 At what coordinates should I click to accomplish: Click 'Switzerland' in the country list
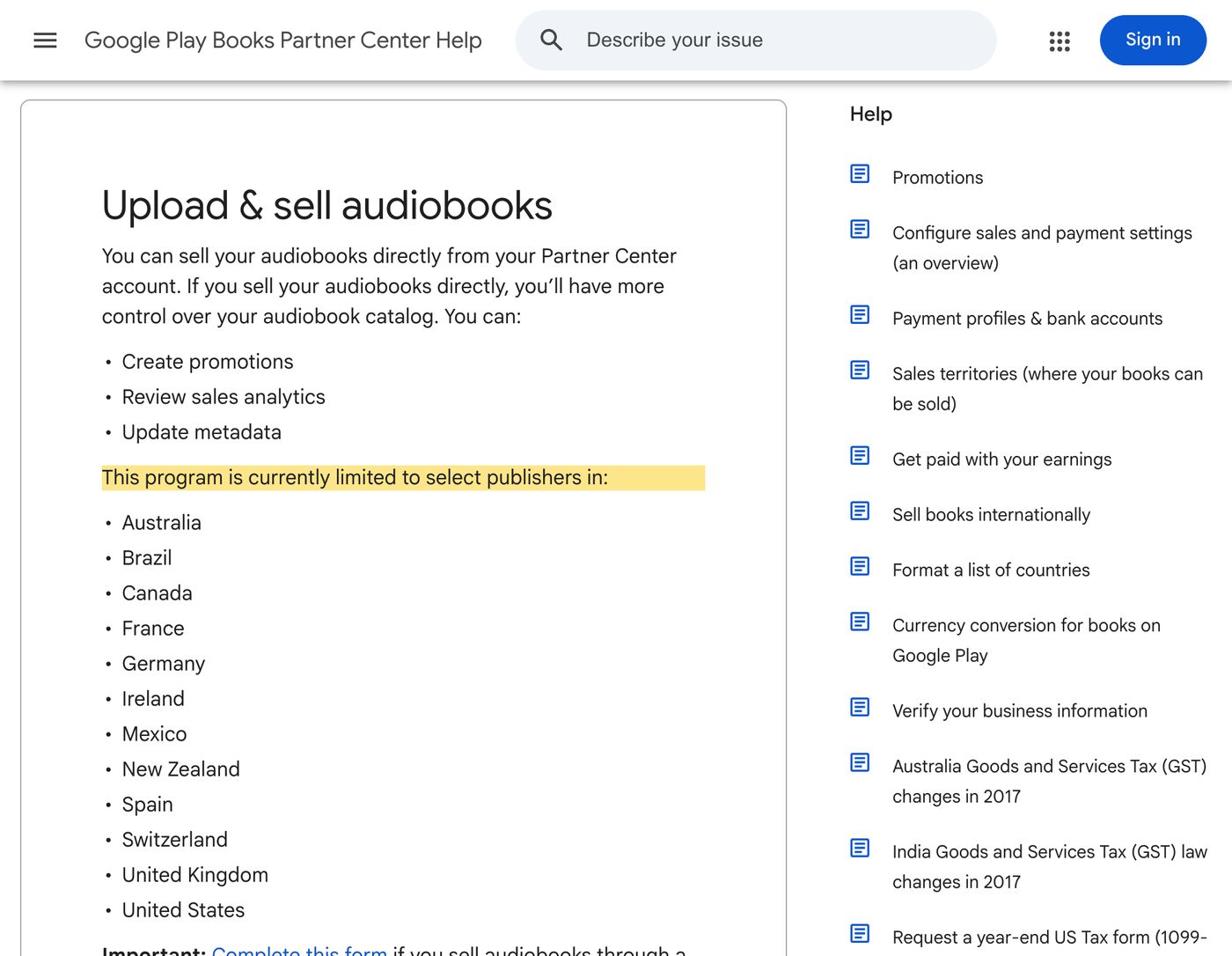point(175,840)
